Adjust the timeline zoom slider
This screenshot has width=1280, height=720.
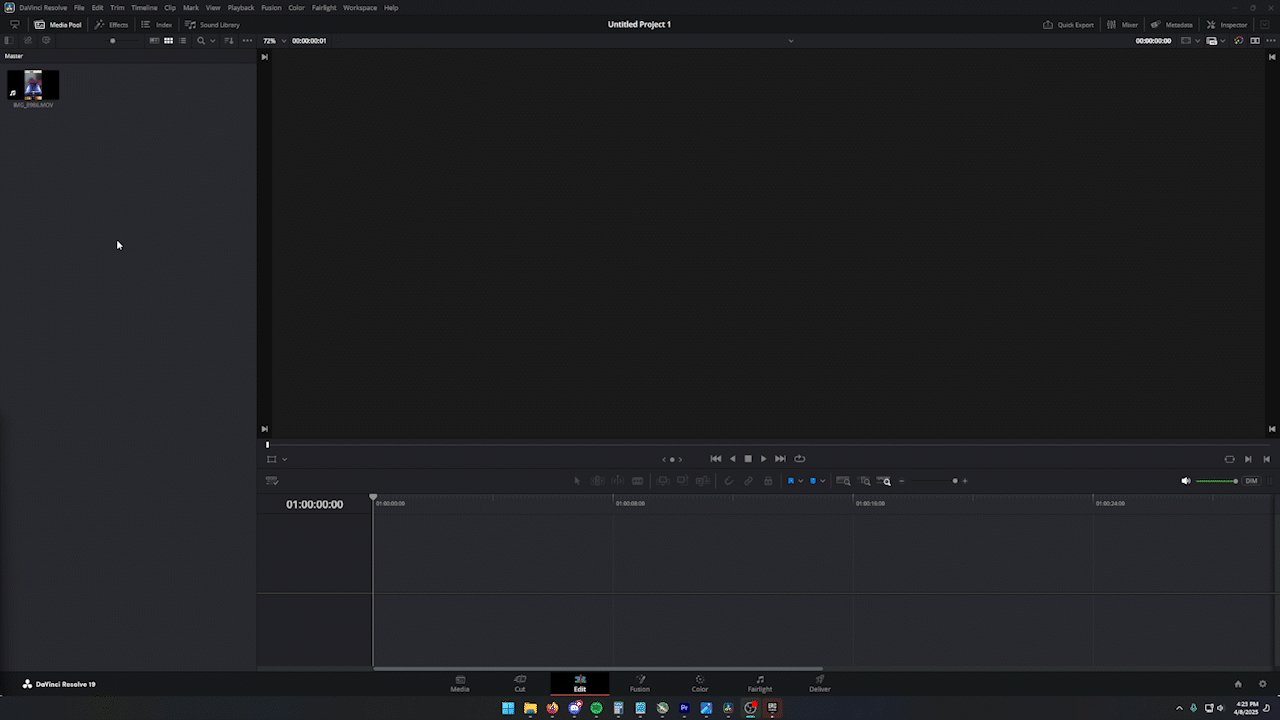pyautogui.click(x=954, y=481)
